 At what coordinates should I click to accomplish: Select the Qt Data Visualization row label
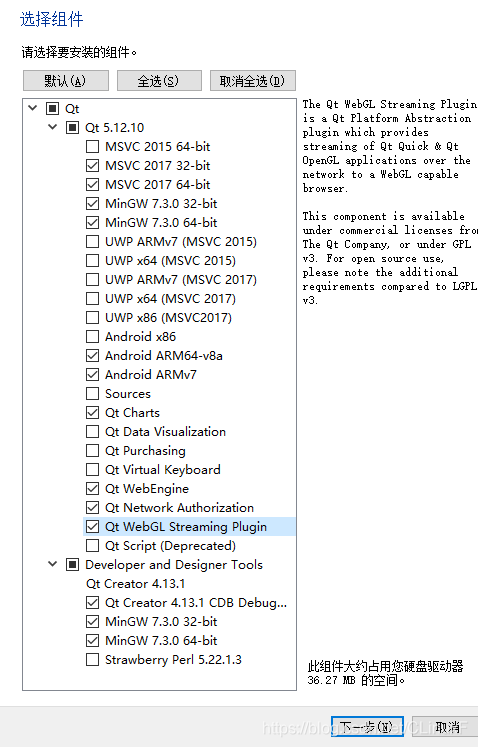tap(165, 432)
